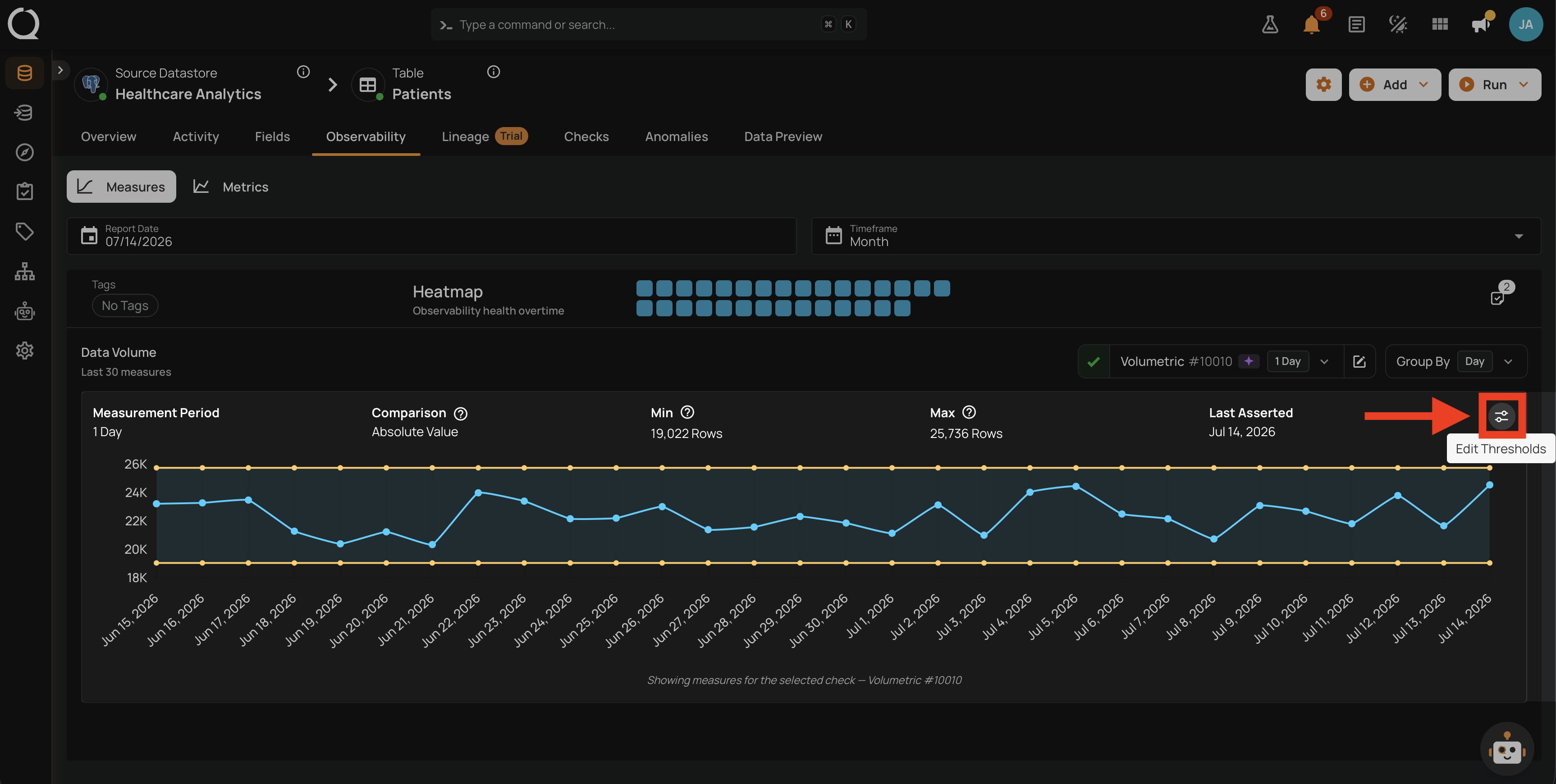Expand the Run button dropdown arrow
This screenshot has height=784, width=1556.
click(x=1524, y=85)
